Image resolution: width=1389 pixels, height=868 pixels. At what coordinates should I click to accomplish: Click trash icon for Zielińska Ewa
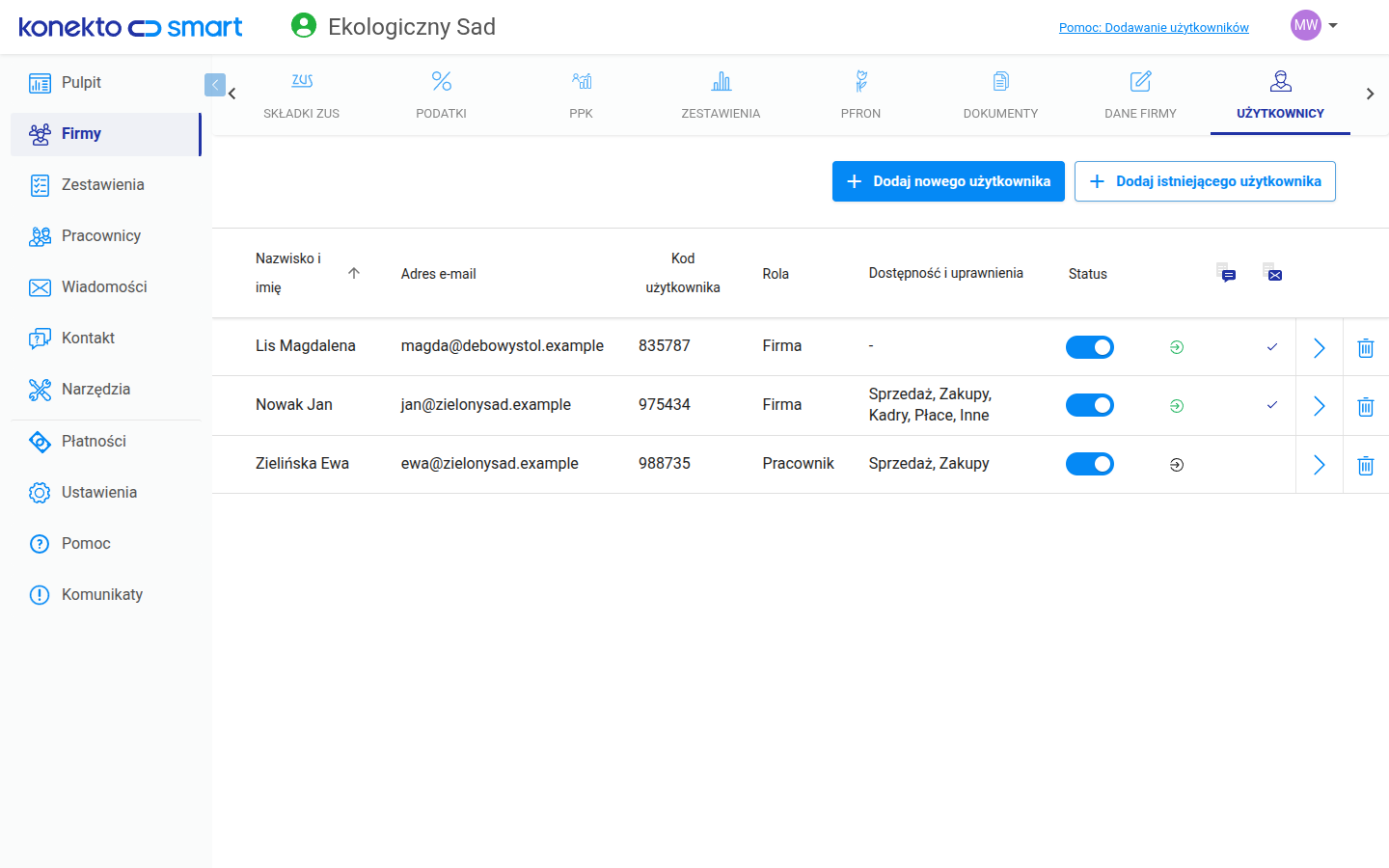(x=1365, y=466)
